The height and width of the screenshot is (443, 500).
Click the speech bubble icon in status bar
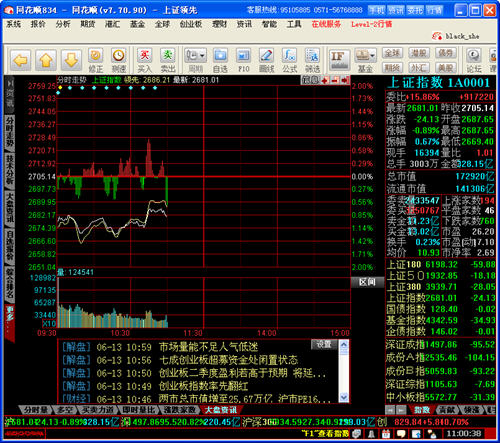pyautogui.click(x=401, y=434)
